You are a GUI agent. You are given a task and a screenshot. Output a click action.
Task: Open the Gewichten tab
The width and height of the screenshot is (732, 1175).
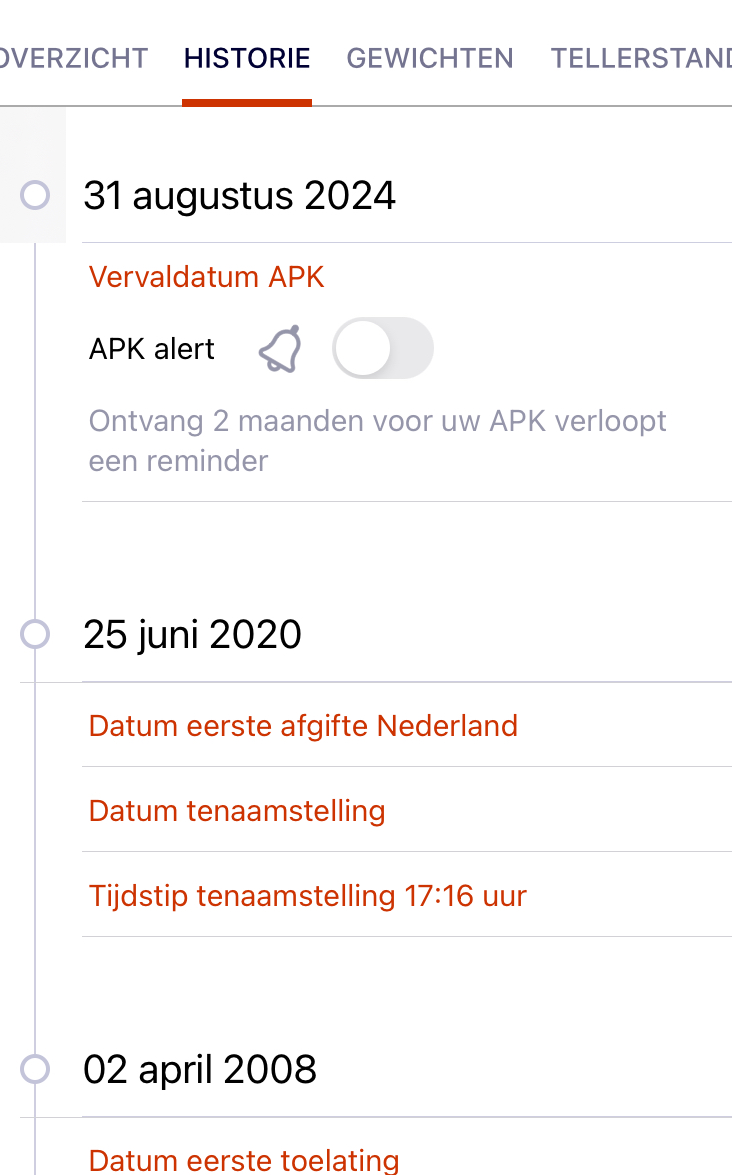[x=430, y=58]
